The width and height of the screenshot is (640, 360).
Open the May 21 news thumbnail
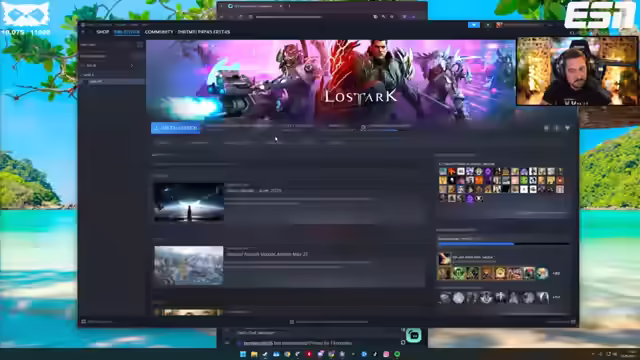pyautogui.click(x=189, y=265)
